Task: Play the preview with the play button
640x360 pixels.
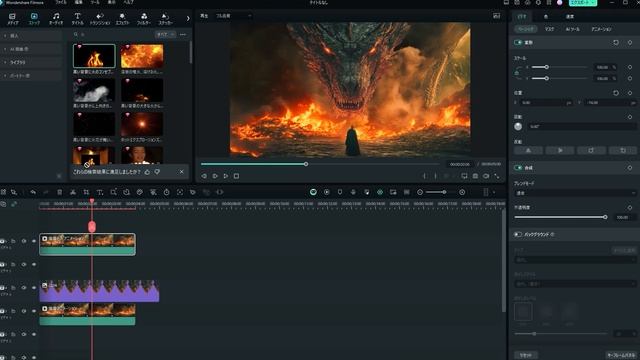Action: click(x=226, y=176)
